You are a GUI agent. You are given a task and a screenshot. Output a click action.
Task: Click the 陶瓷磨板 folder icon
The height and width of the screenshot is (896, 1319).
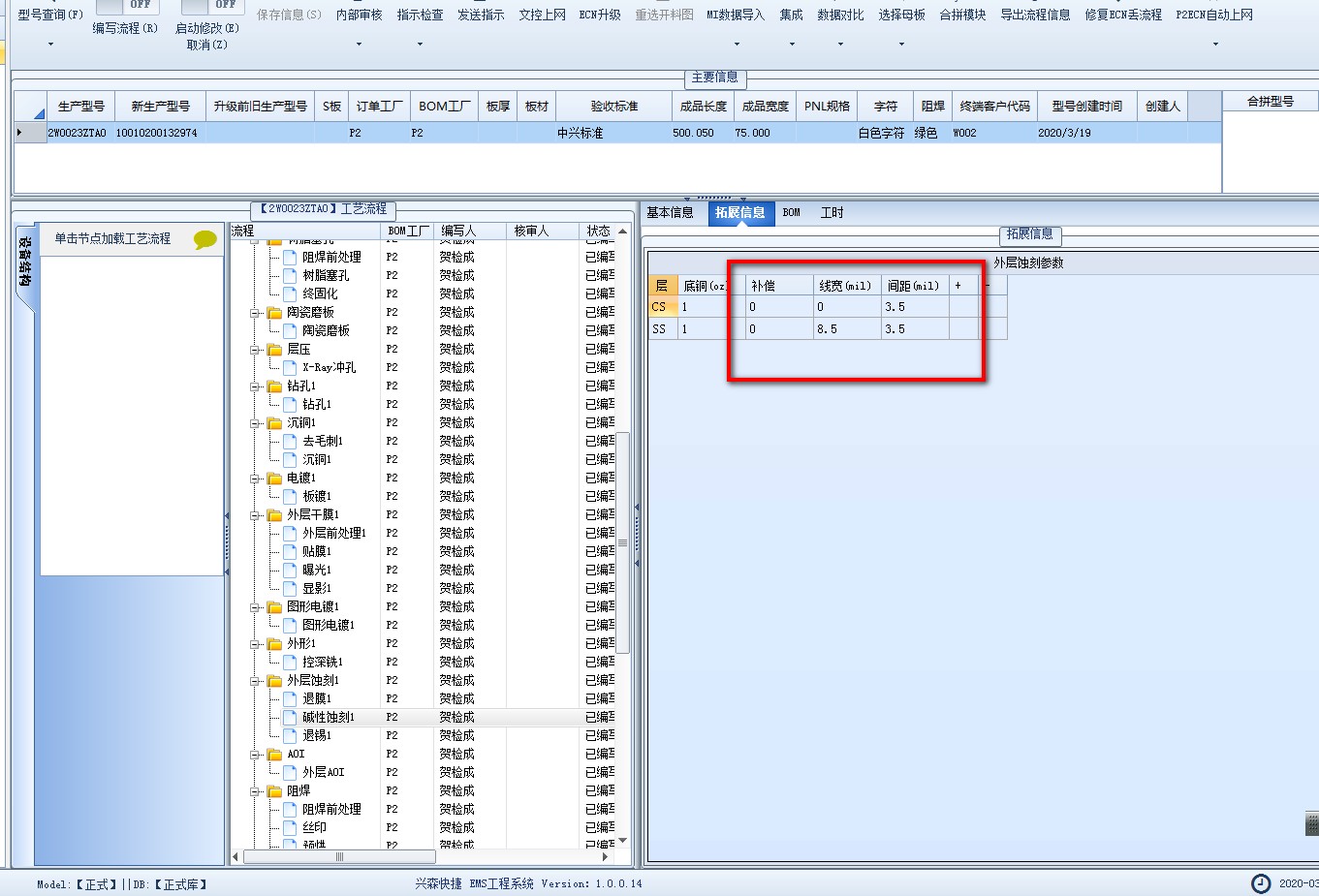point(274,312)
